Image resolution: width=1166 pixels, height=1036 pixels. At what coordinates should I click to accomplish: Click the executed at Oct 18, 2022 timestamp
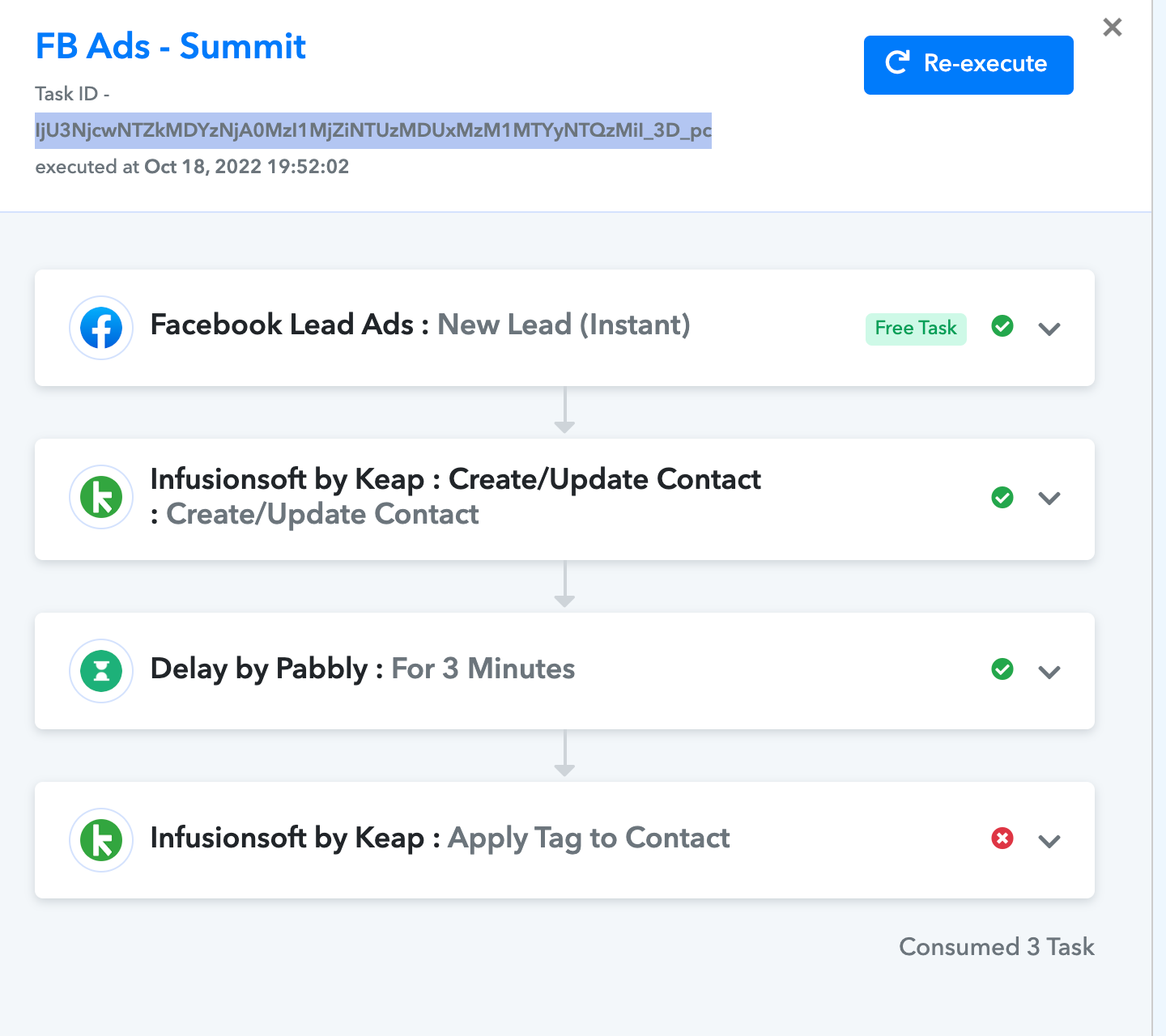point(192,167)
